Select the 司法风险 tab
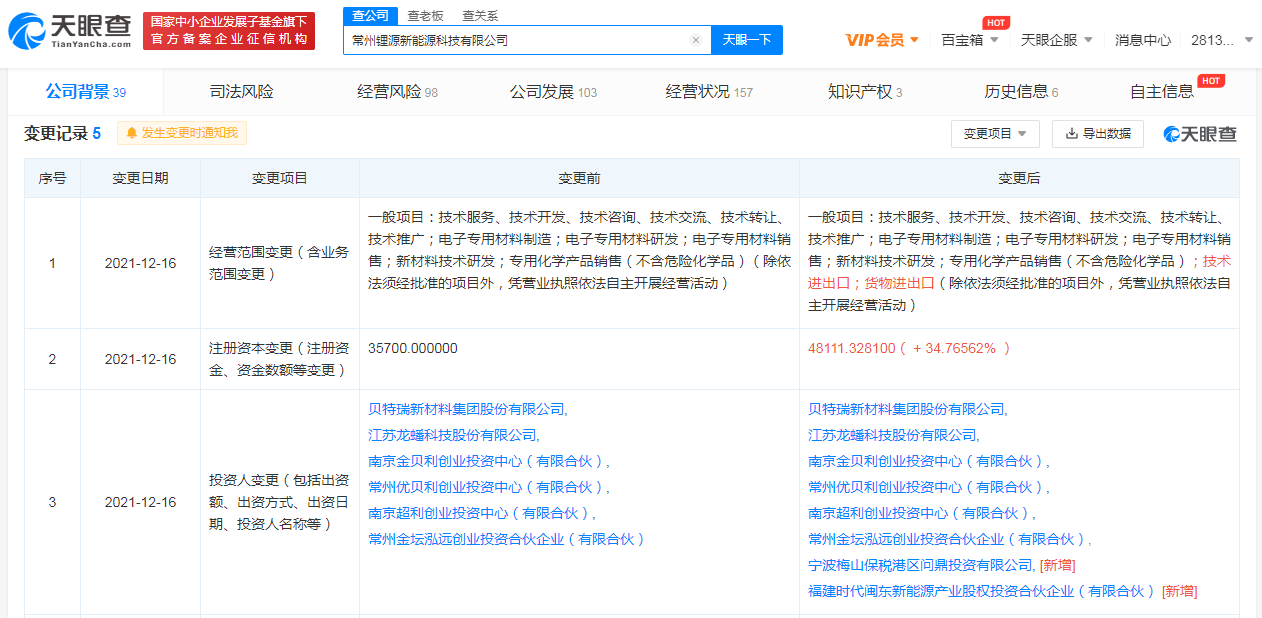1262x618 pixels. click(241, 92)
